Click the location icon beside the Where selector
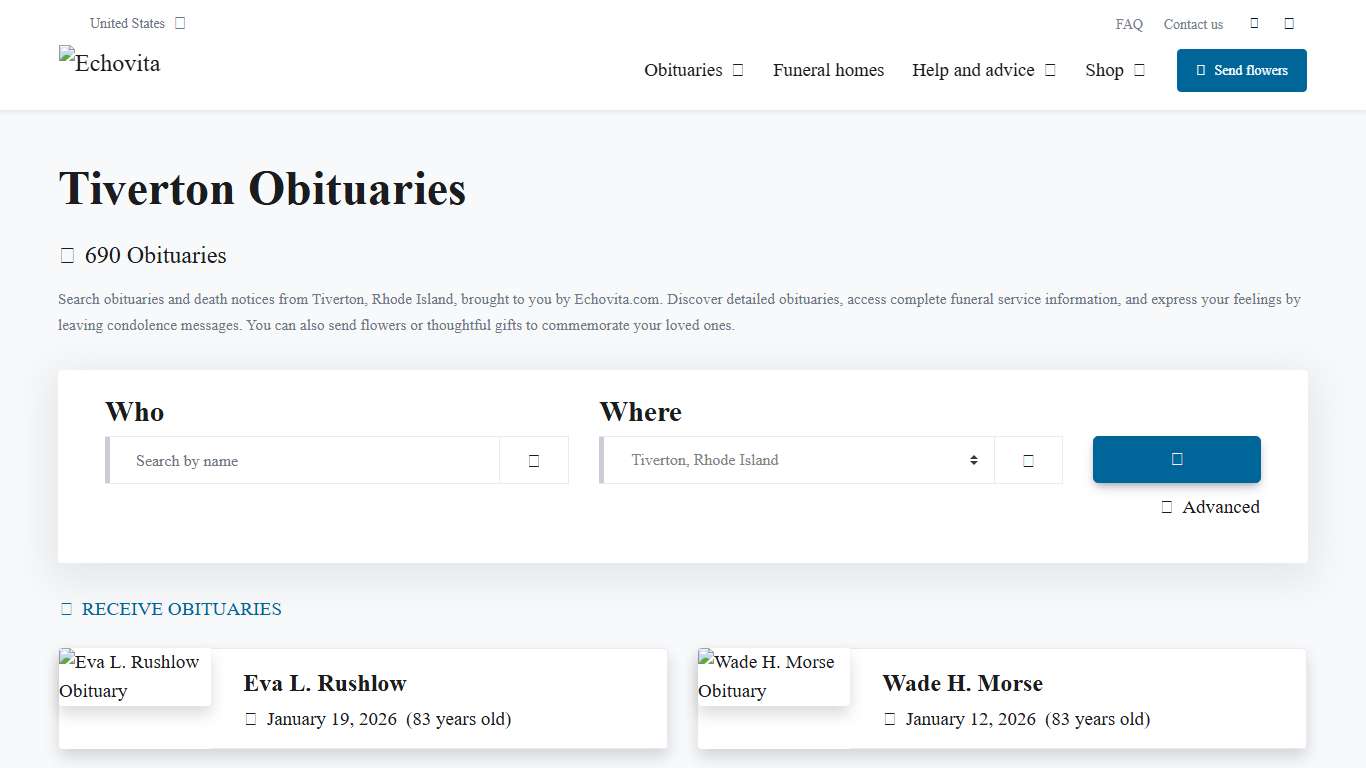1366x768 pixels. point(1028,459)
